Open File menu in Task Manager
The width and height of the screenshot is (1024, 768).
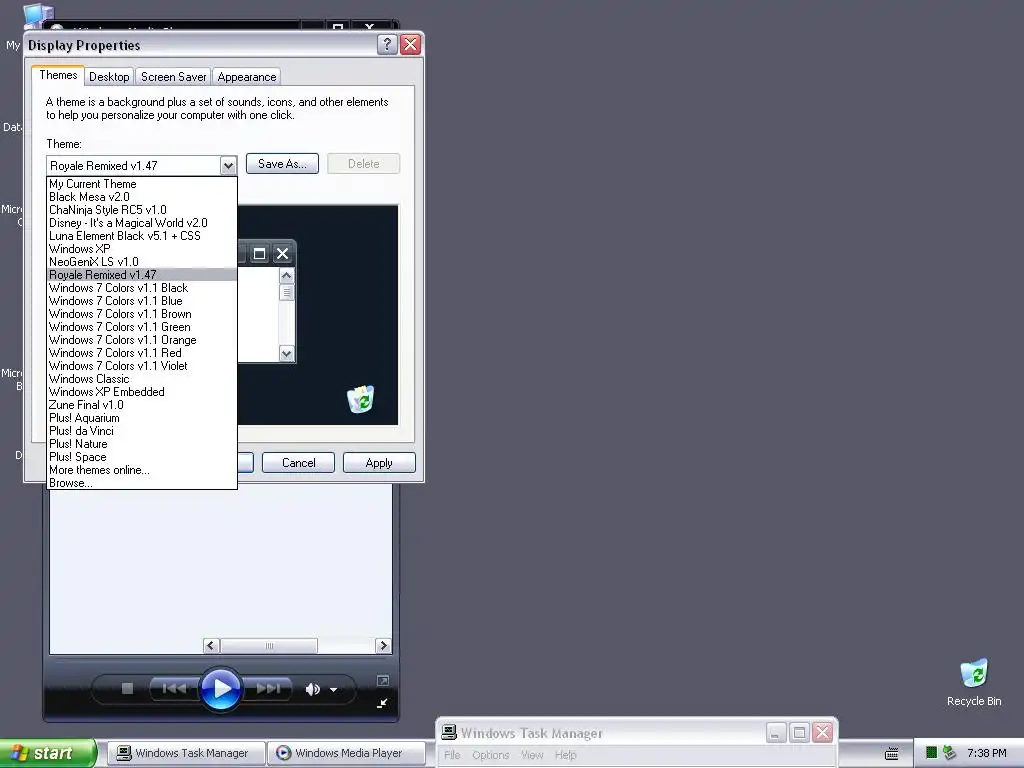tap(452, 755)
